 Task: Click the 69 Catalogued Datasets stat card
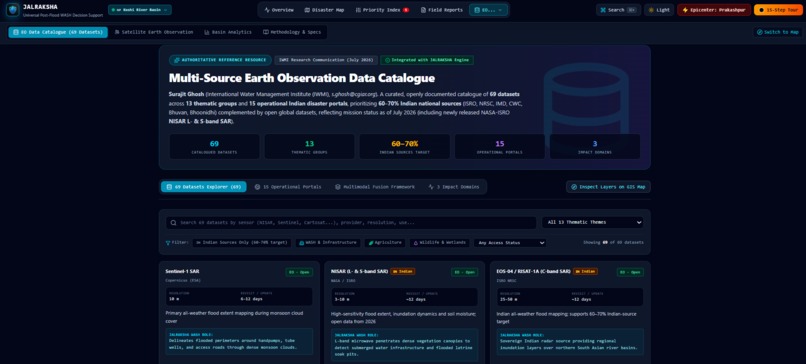click(x=214, y=147)
